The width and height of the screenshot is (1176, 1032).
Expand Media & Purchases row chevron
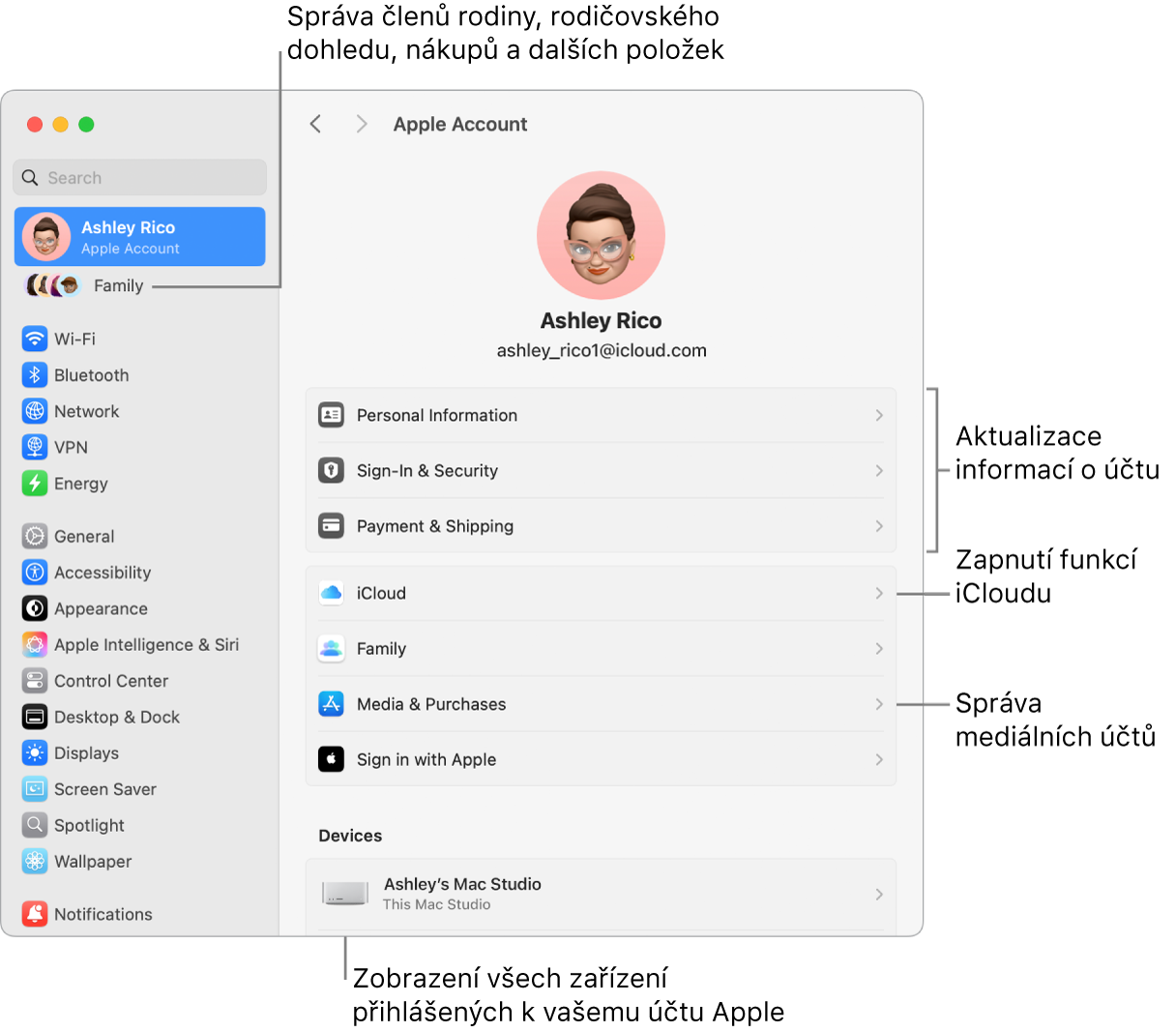pos(879,704)
